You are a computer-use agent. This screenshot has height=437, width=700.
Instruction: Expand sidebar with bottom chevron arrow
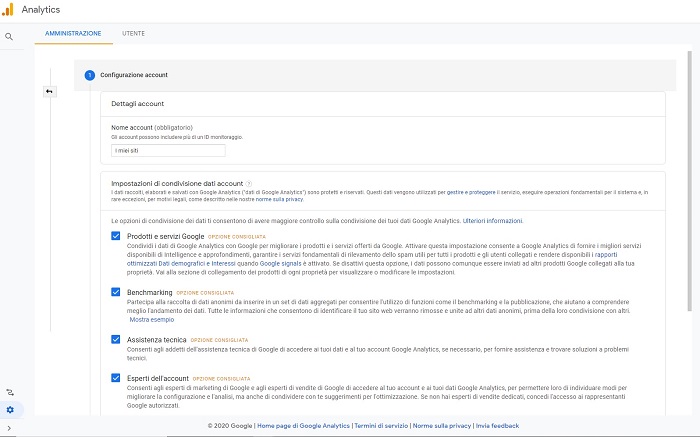[9, 428]
